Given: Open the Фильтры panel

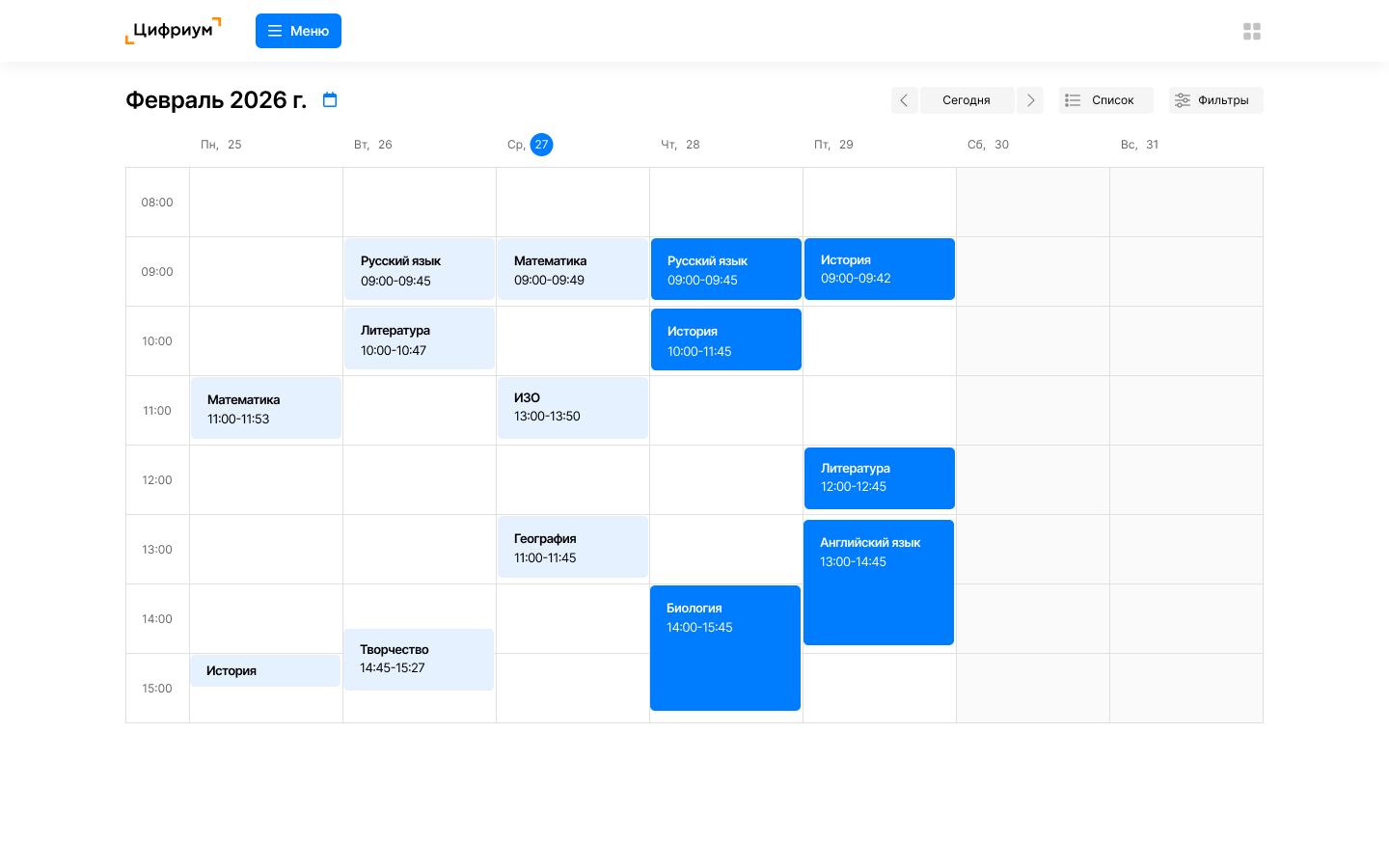Looking at the screenshot, I should tap(1215, 100).
